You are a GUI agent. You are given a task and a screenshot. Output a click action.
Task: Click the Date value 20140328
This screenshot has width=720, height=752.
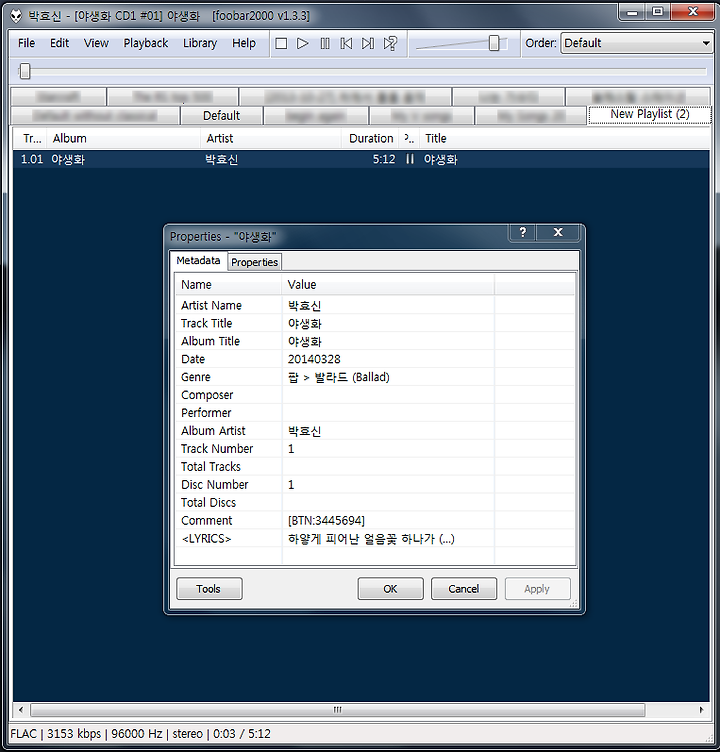click(x=314, y=359)
